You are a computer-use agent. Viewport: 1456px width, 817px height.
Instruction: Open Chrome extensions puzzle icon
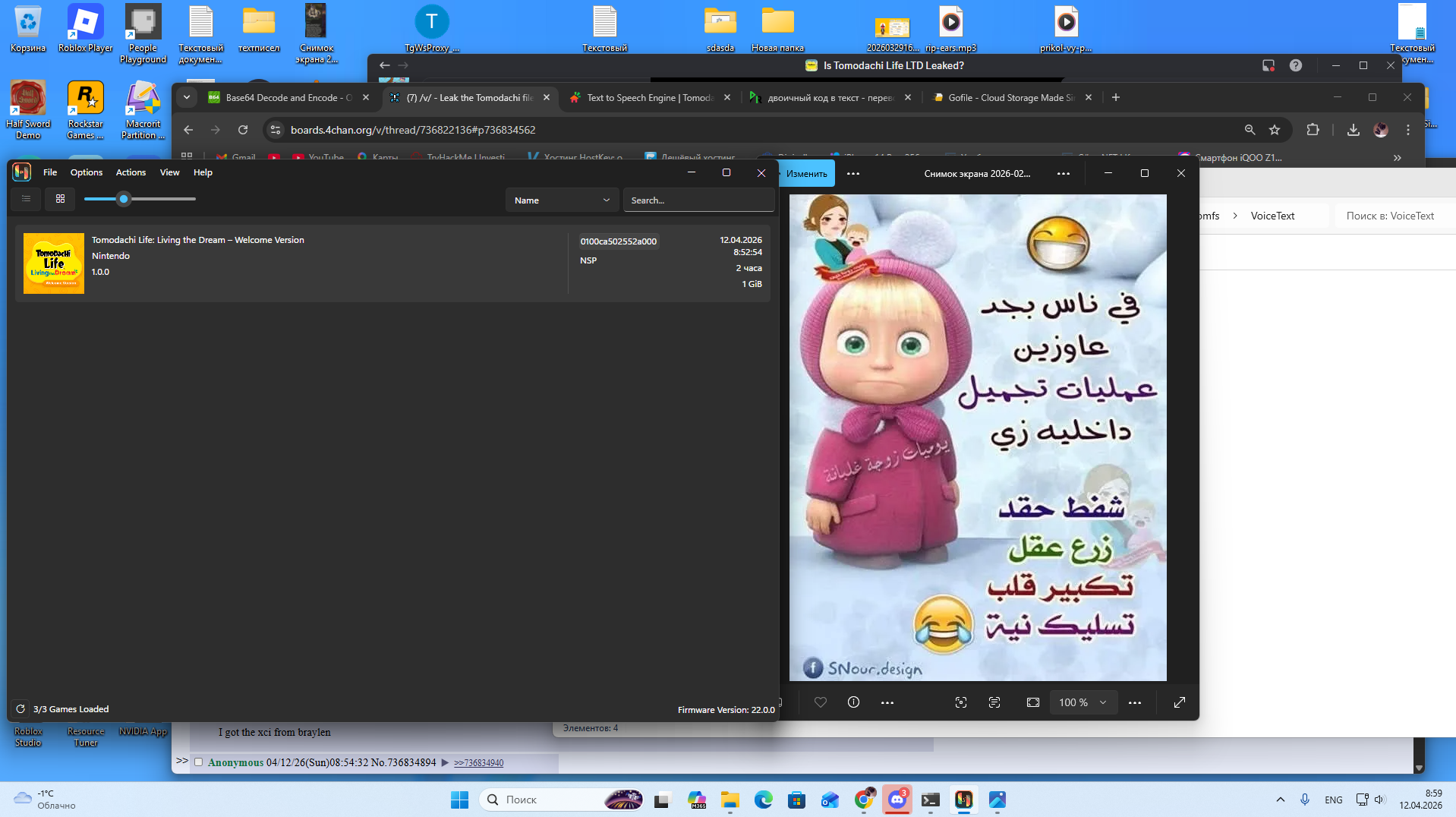tap(1313, 130)
